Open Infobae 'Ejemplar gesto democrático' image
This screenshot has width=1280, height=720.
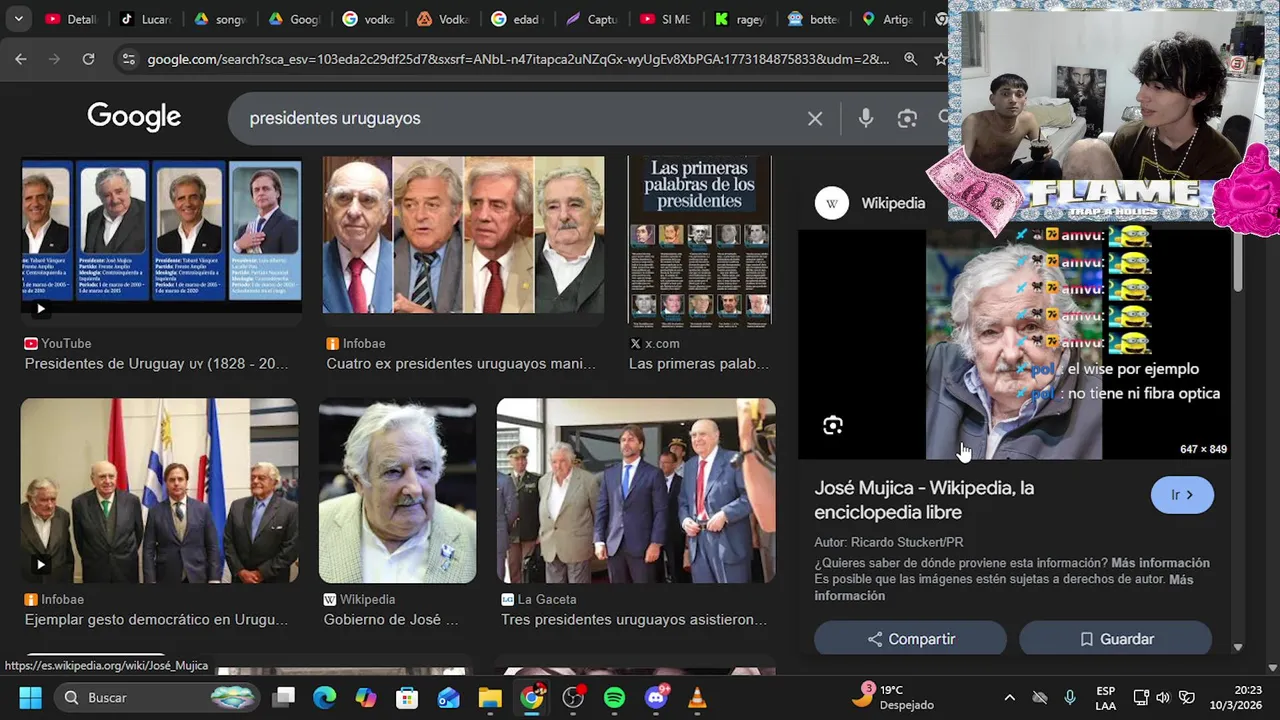tap(159, 490)
